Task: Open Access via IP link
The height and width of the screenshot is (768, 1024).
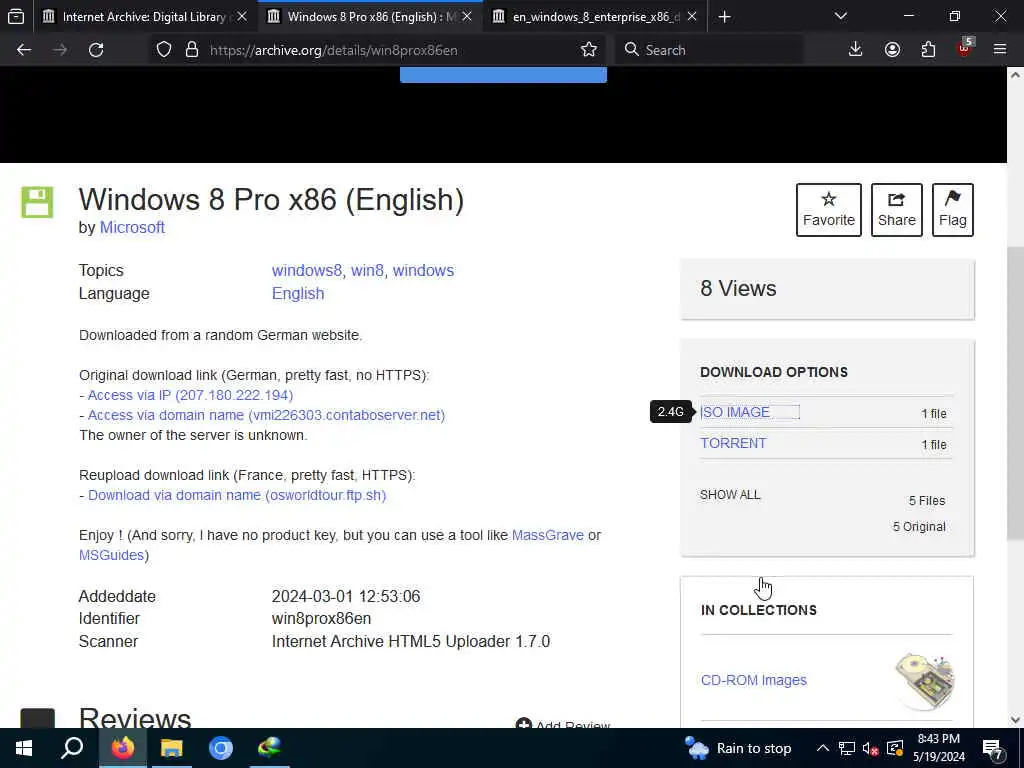Action: [190, 395]
